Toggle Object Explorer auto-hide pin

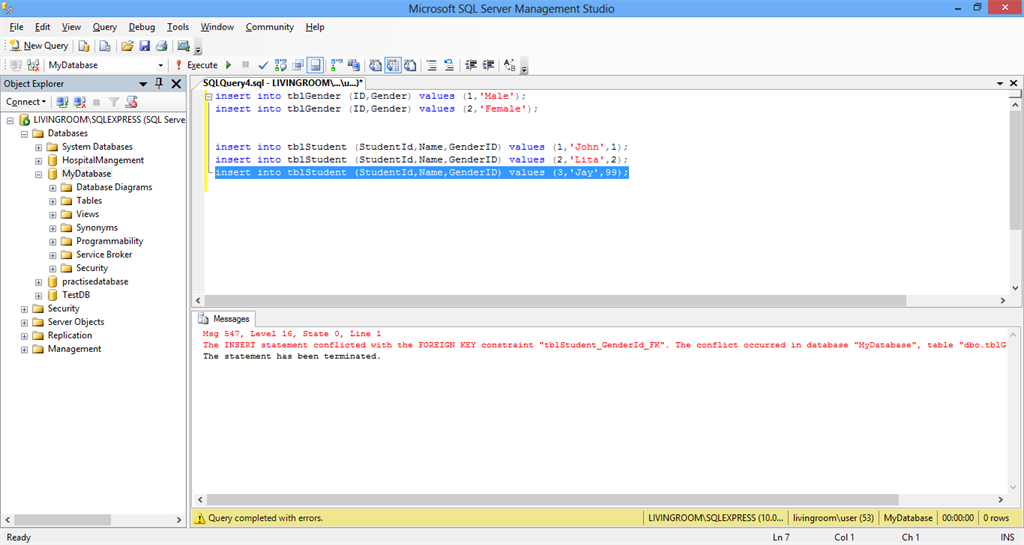pyautogui.click(x=159, y=84)
